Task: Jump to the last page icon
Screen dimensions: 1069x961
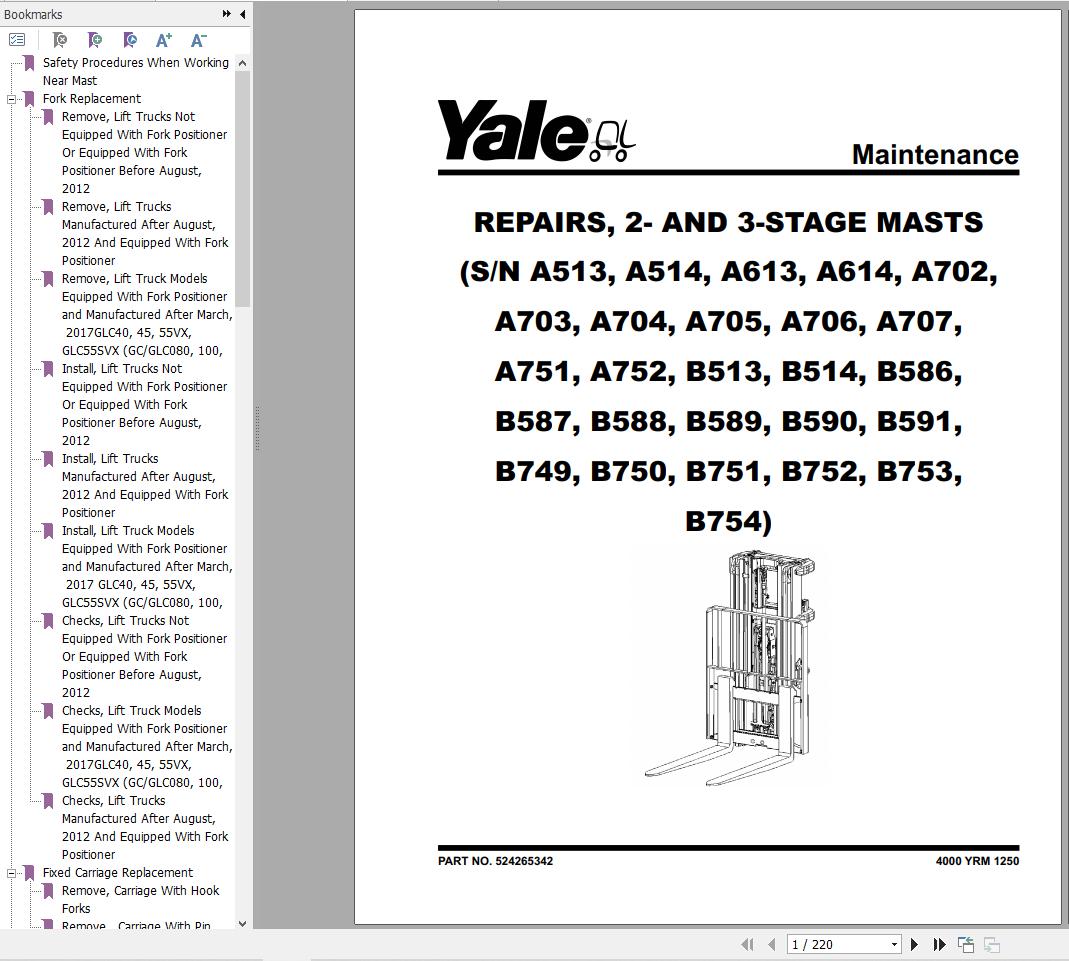Action: click(939, 944)
